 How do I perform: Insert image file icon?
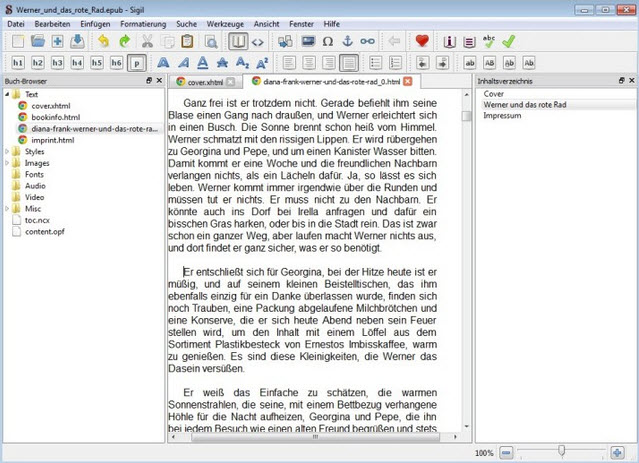[308, 41]
